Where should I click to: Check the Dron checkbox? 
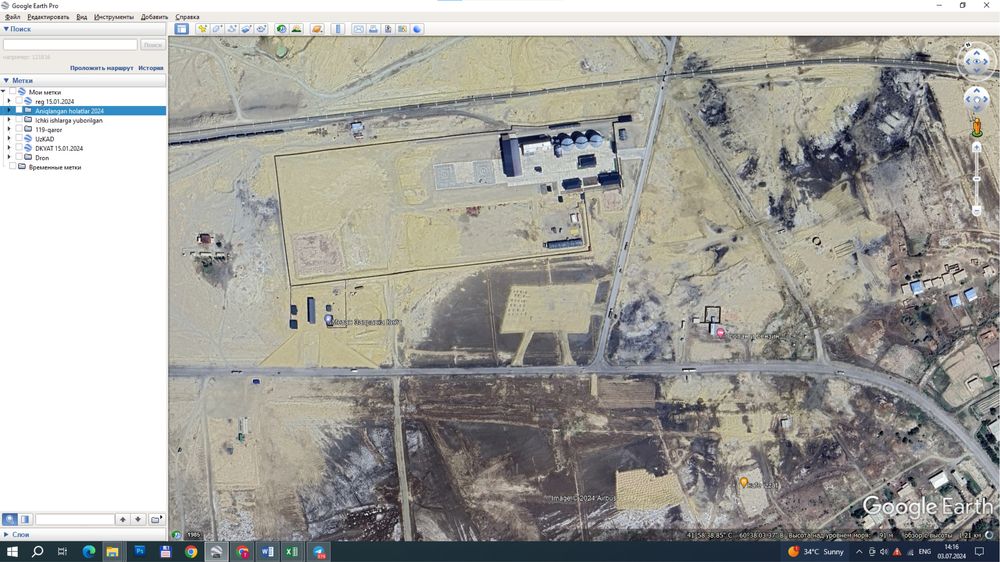(x=19, y=157)
